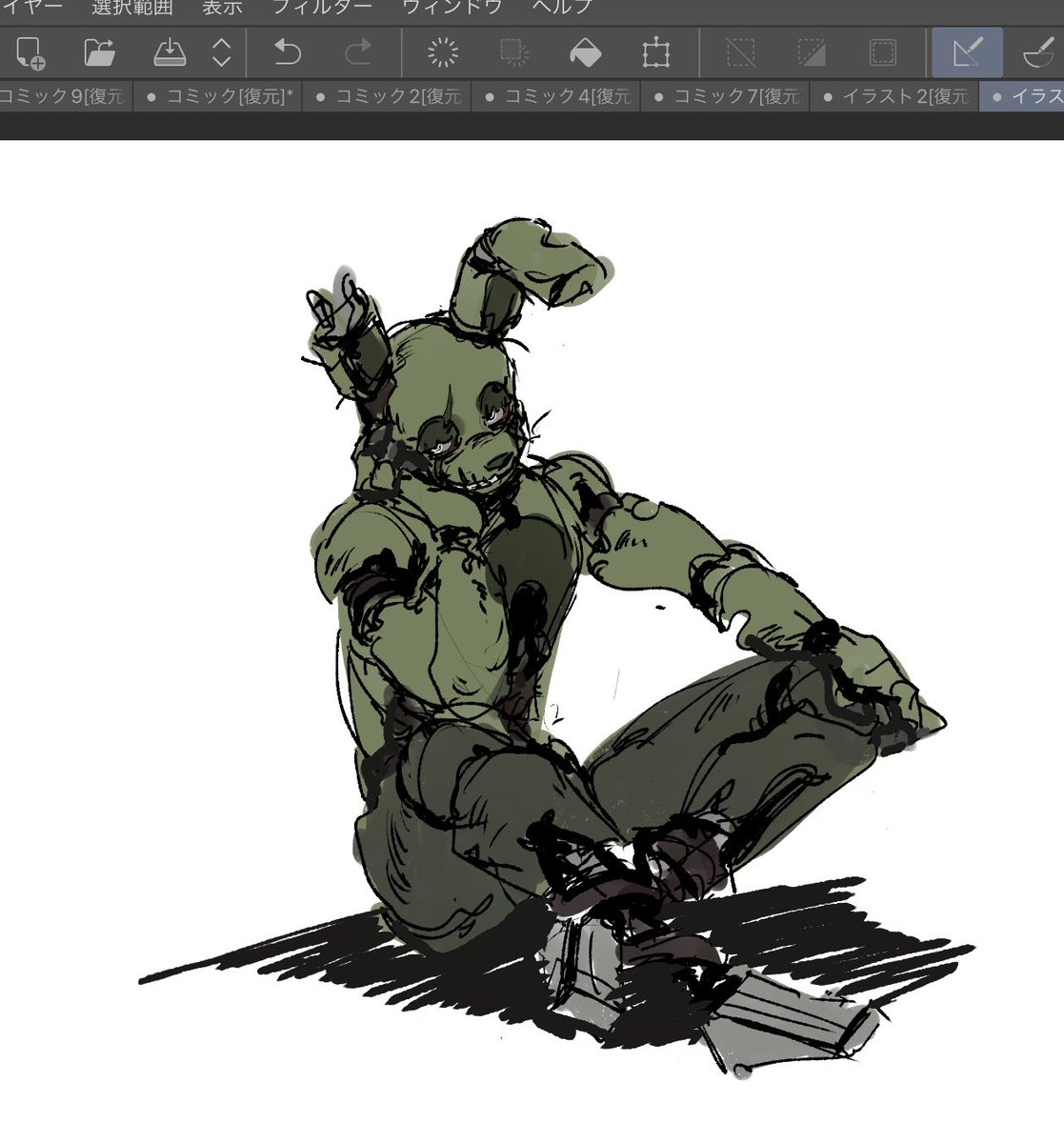
Task: Redo the undone action
Action: coord(357,52)
